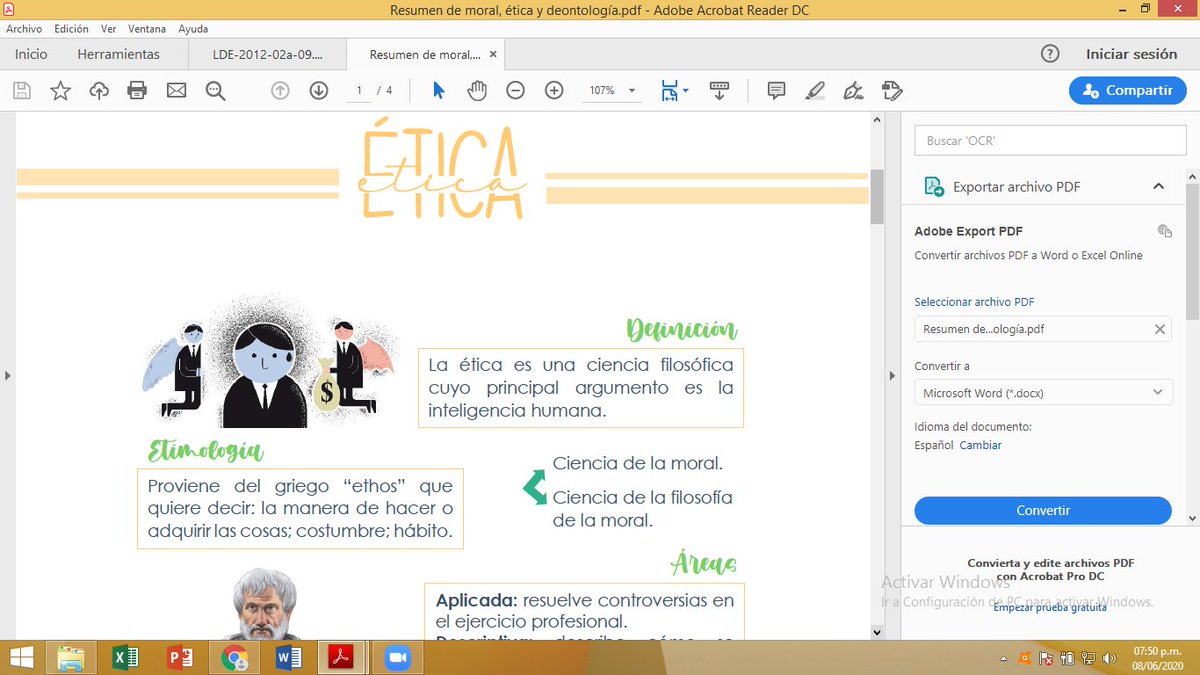
Task: Open the Ventana menu
Action: (147, 29)
